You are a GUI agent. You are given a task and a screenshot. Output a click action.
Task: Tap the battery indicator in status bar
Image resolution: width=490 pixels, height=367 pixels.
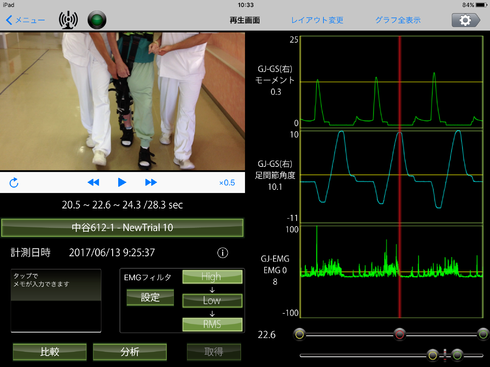click(x=482, y=5)
